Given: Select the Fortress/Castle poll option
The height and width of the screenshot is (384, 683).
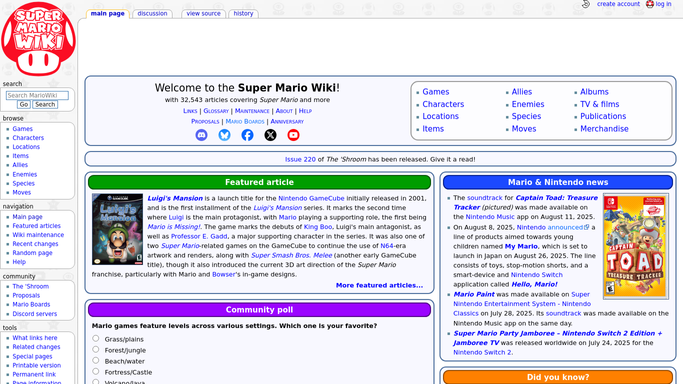Looking at the screenshot, I should [x=96, y=371].
